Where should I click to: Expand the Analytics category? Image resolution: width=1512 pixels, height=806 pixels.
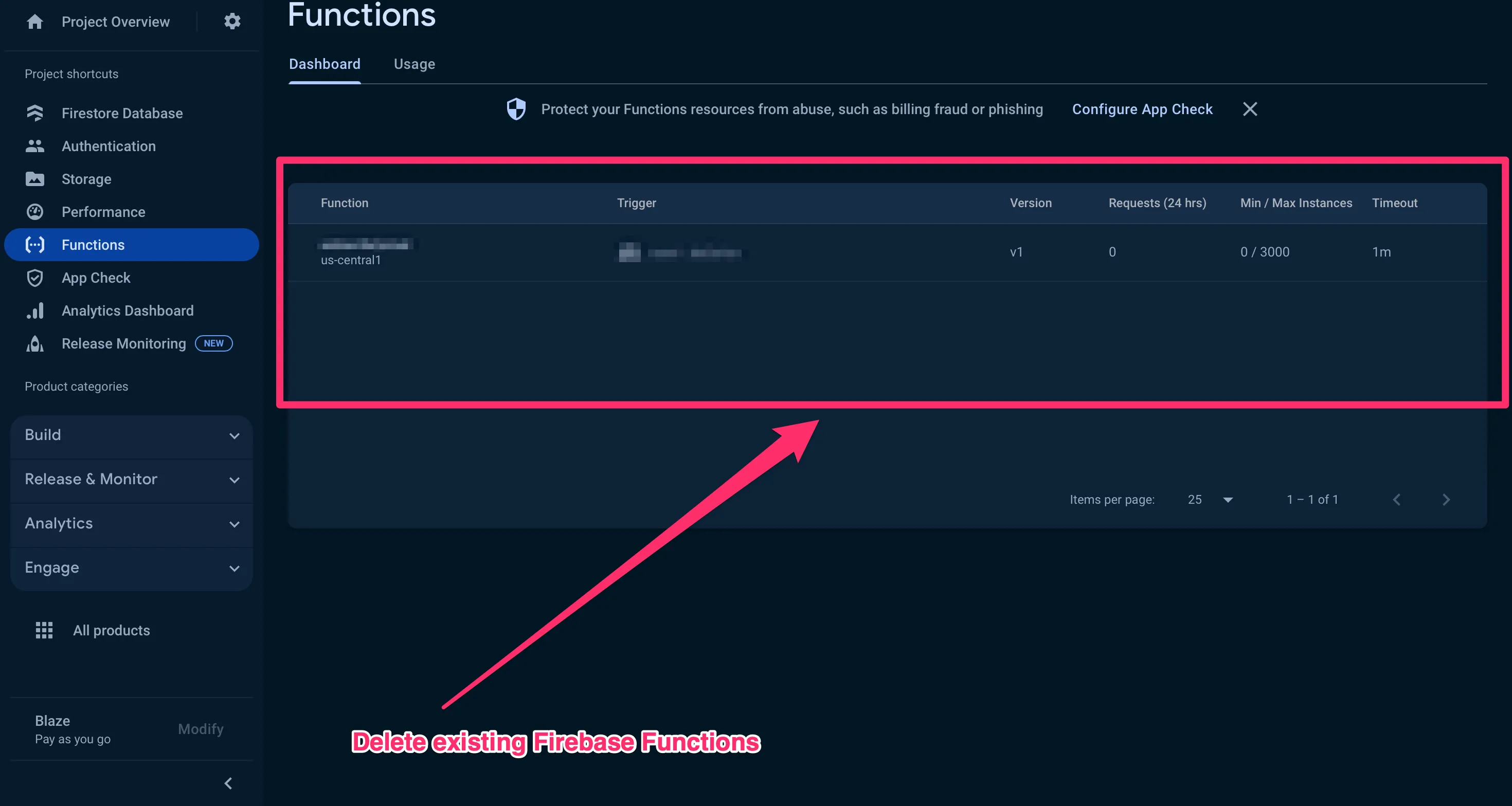click(132, 524)
